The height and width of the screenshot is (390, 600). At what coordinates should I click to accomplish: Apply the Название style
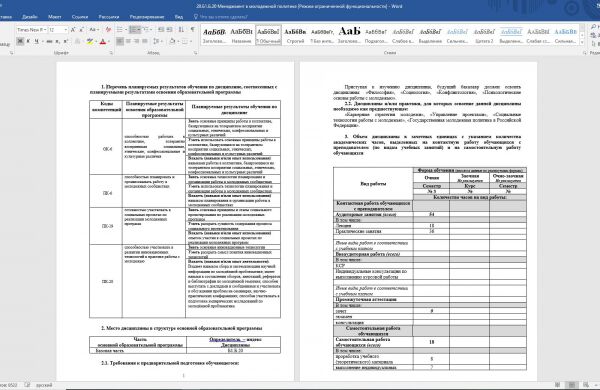pyautogui.click(x=241, y=35)
